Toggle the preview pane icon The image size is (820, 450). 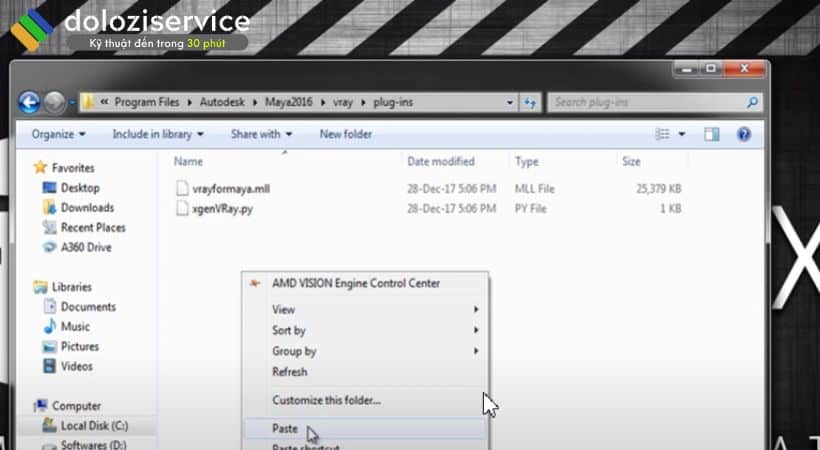tap(711, 134)
